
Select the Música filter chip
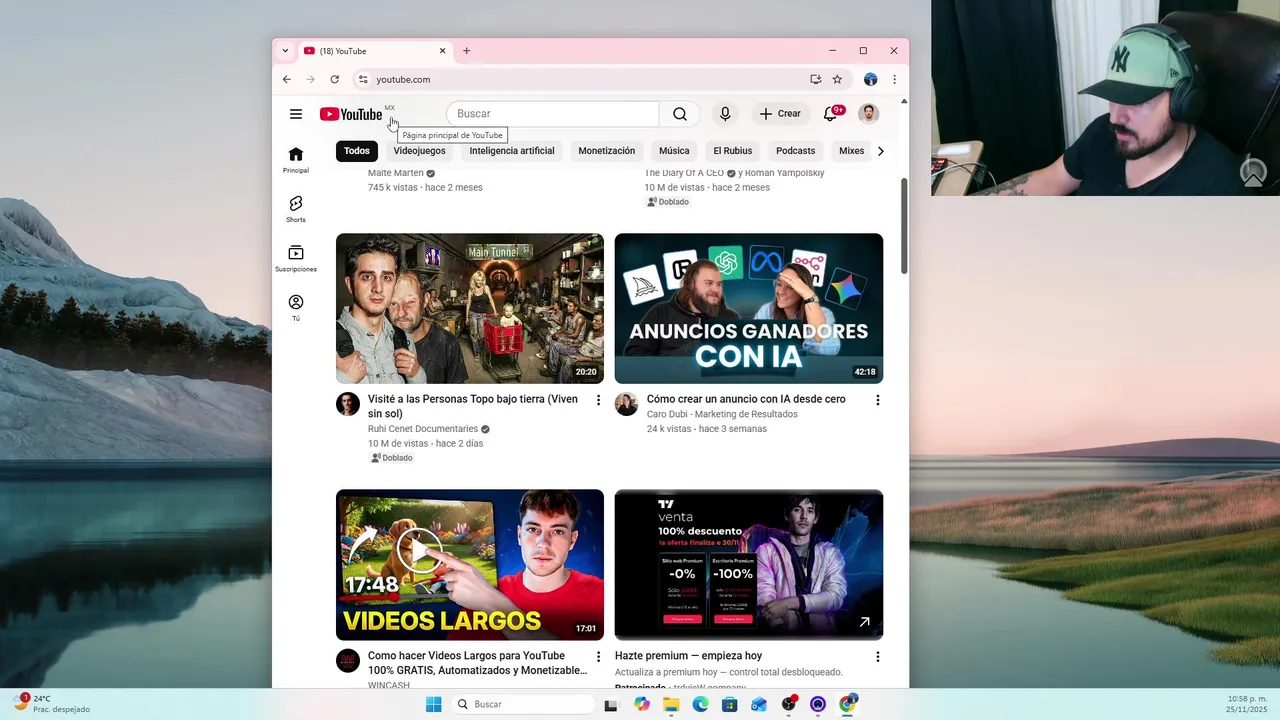click(674, 151)
